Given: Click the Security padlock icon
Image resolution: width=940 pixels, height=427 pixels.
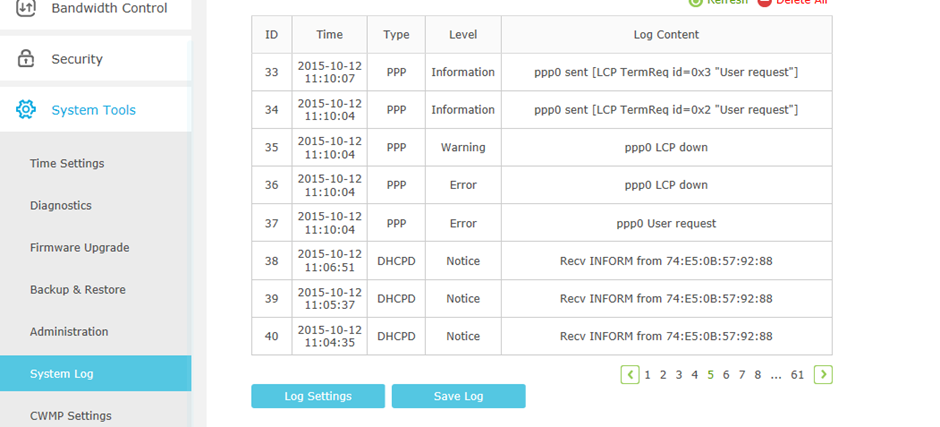Looking at the screenshot, I should click(26, 59).
